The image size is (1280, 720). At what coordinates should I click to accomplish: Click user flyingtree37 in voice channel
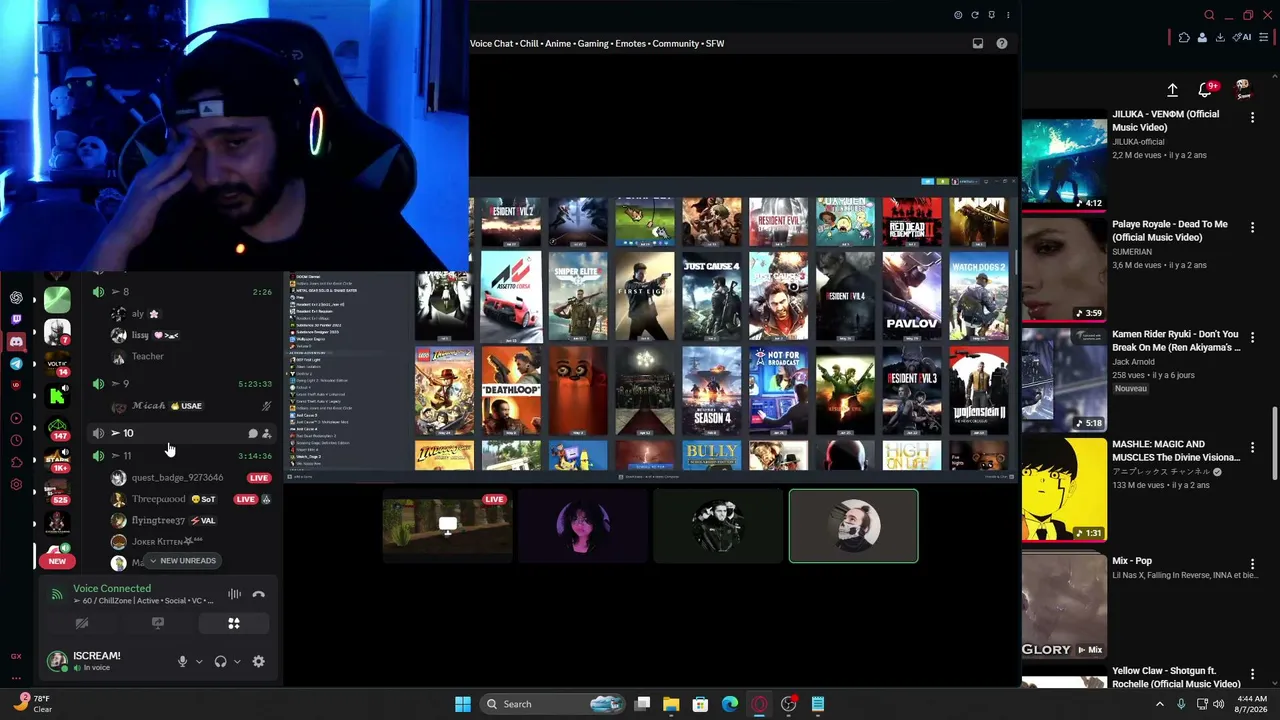tap(158, 520)
